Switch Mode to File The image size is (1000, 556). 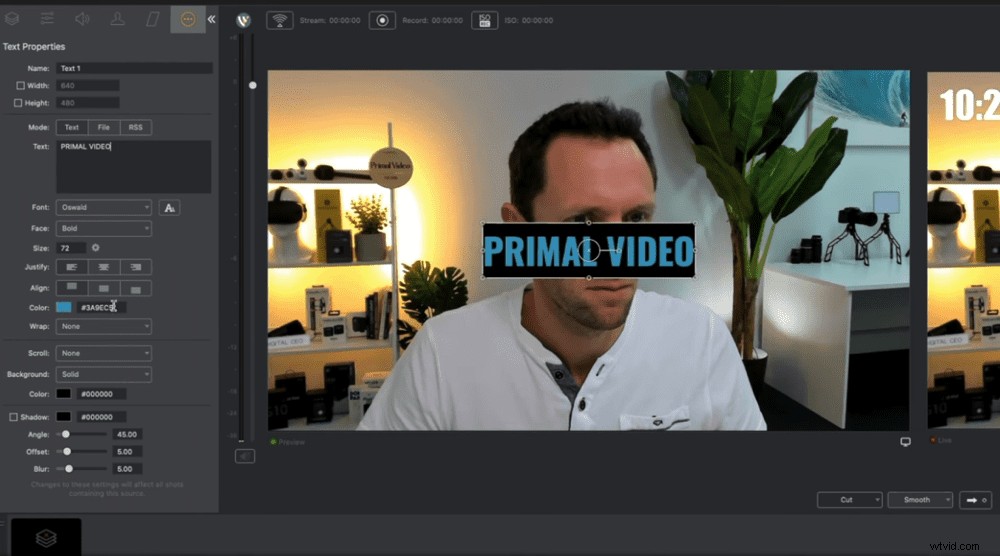[x=103, y=128]
